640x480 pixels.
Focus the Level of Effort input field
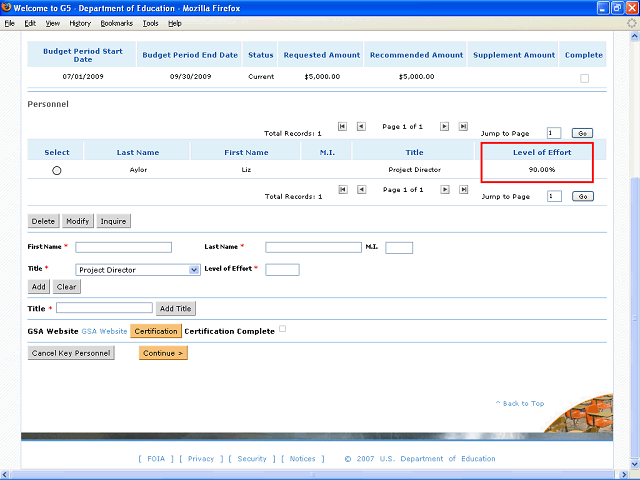[x=282, y=270]
